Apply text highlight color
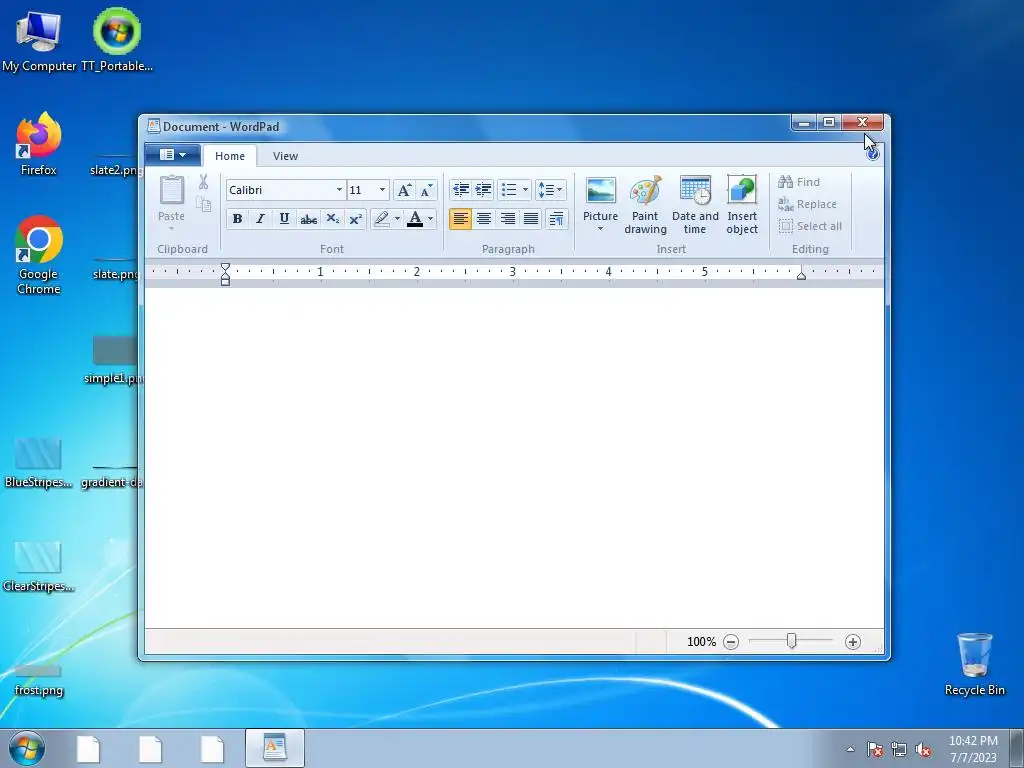1024x768 pixels. pyautogui.click(x=382, y=219)
